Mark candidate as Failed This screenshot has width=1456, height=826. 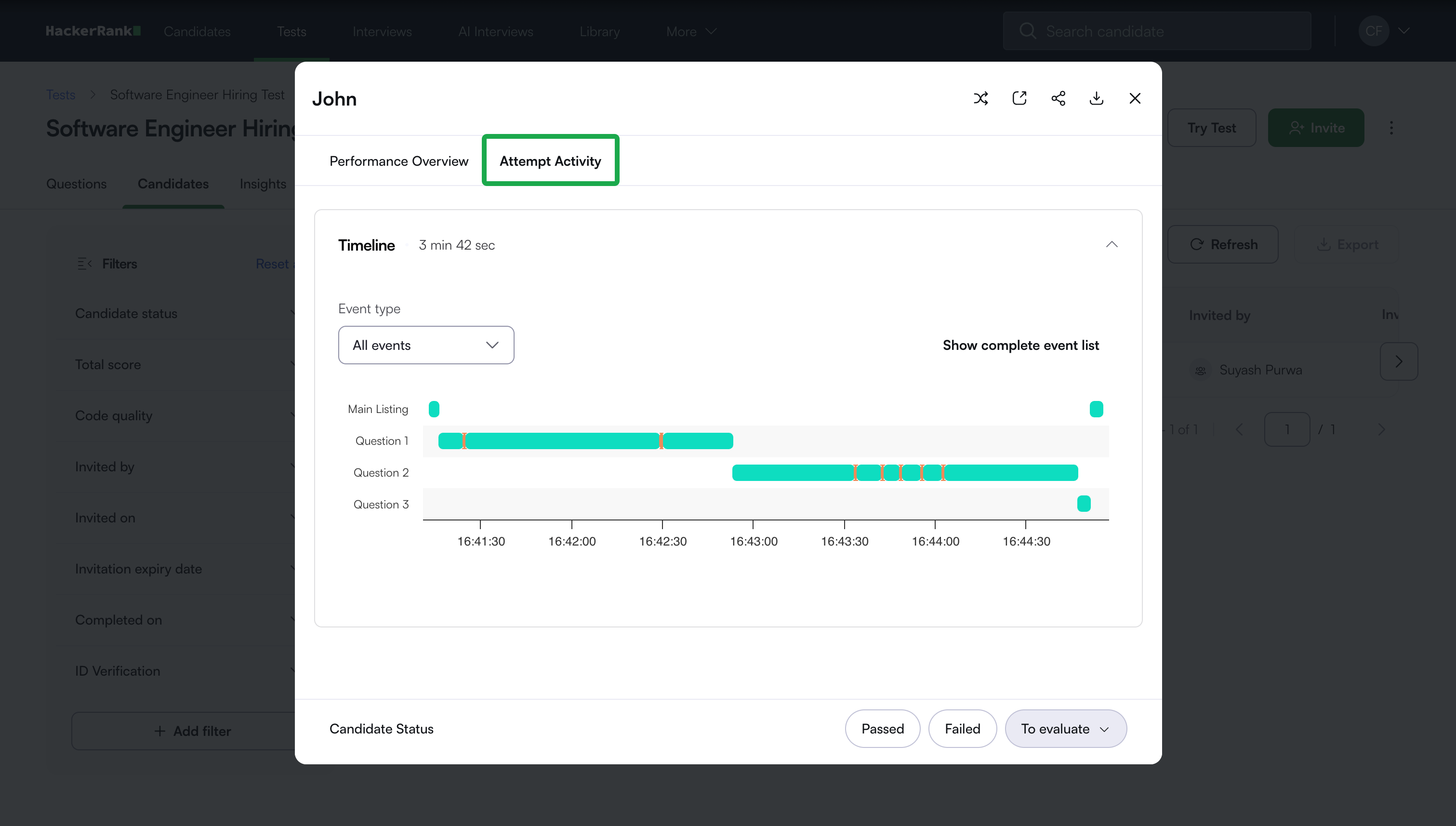coord(962,729)
